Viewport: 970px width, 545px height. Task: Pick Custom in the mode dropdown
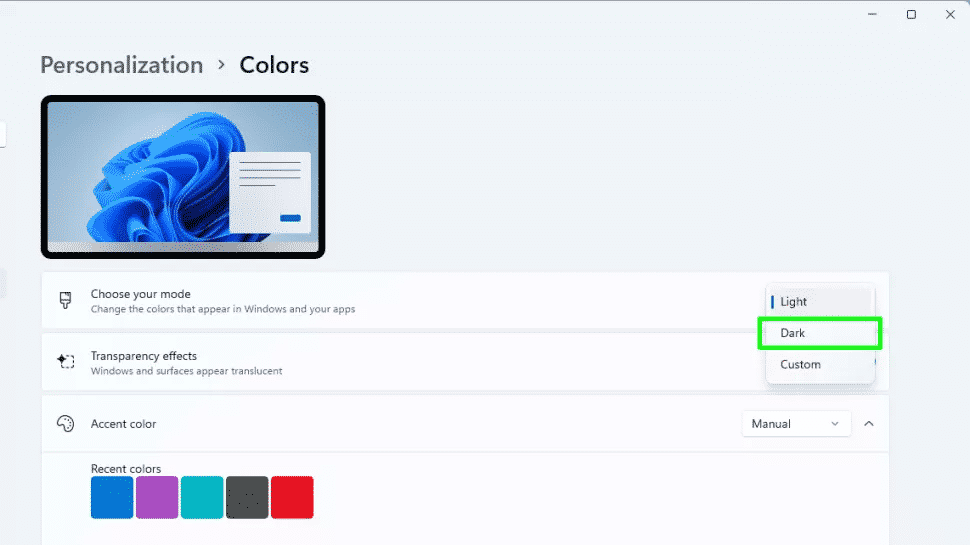click(818, 365)
